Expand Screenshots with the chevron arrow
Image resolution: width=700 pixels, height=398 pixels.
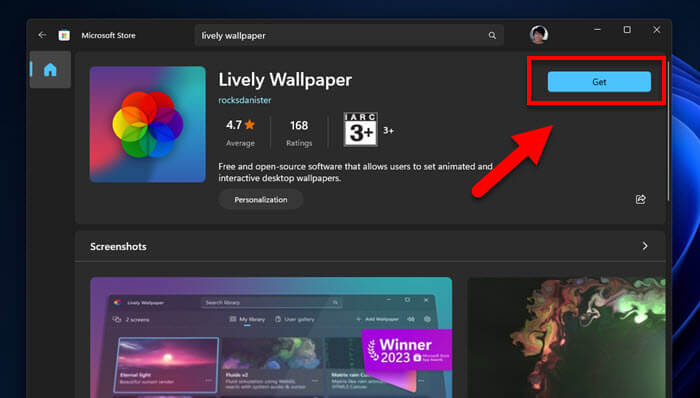pyautogui.click(x=645, y=246)
